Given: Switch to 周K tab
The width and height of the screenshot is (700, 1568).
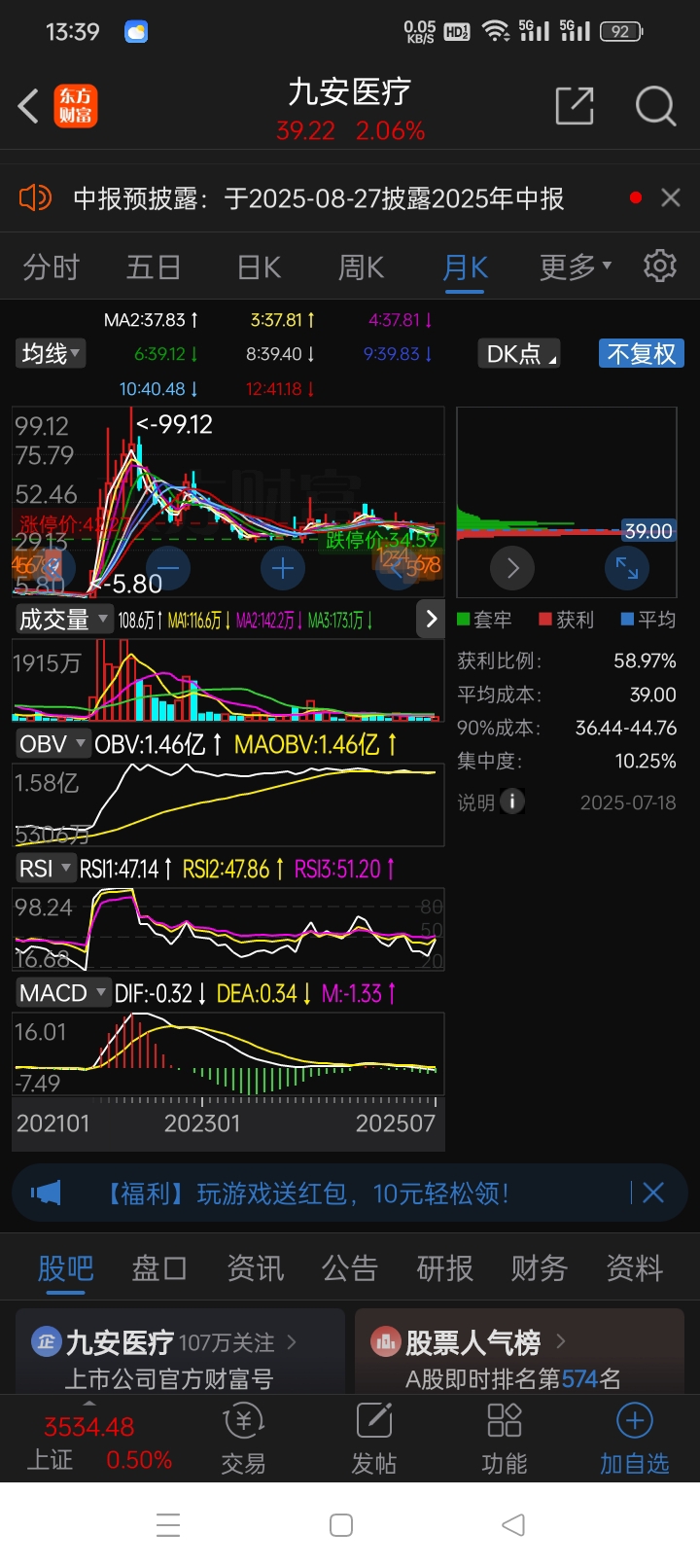Looking at the screenshot, I should coord(361,266).
